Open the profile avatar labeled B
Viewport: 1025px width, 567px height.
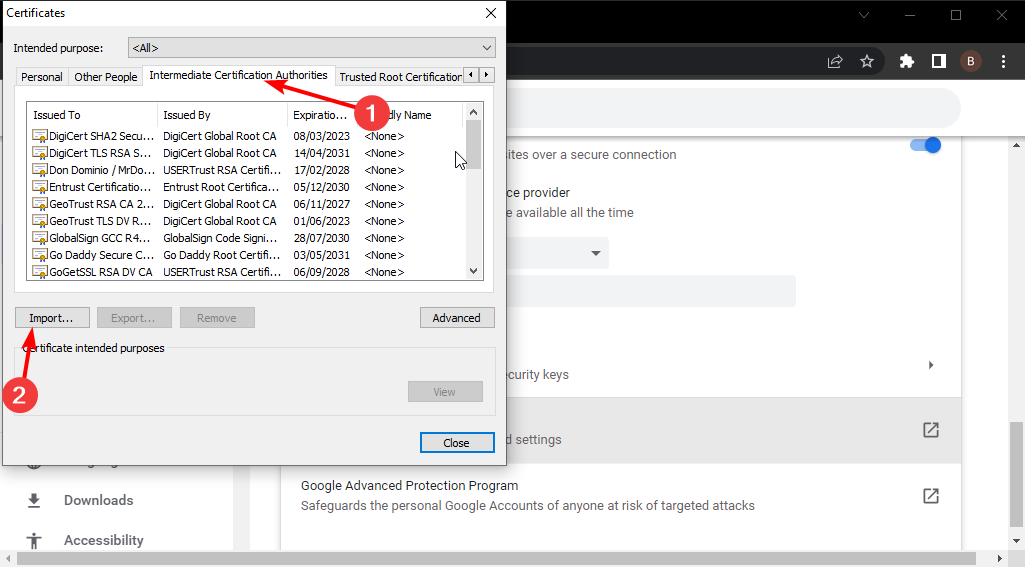coord(971,61)
